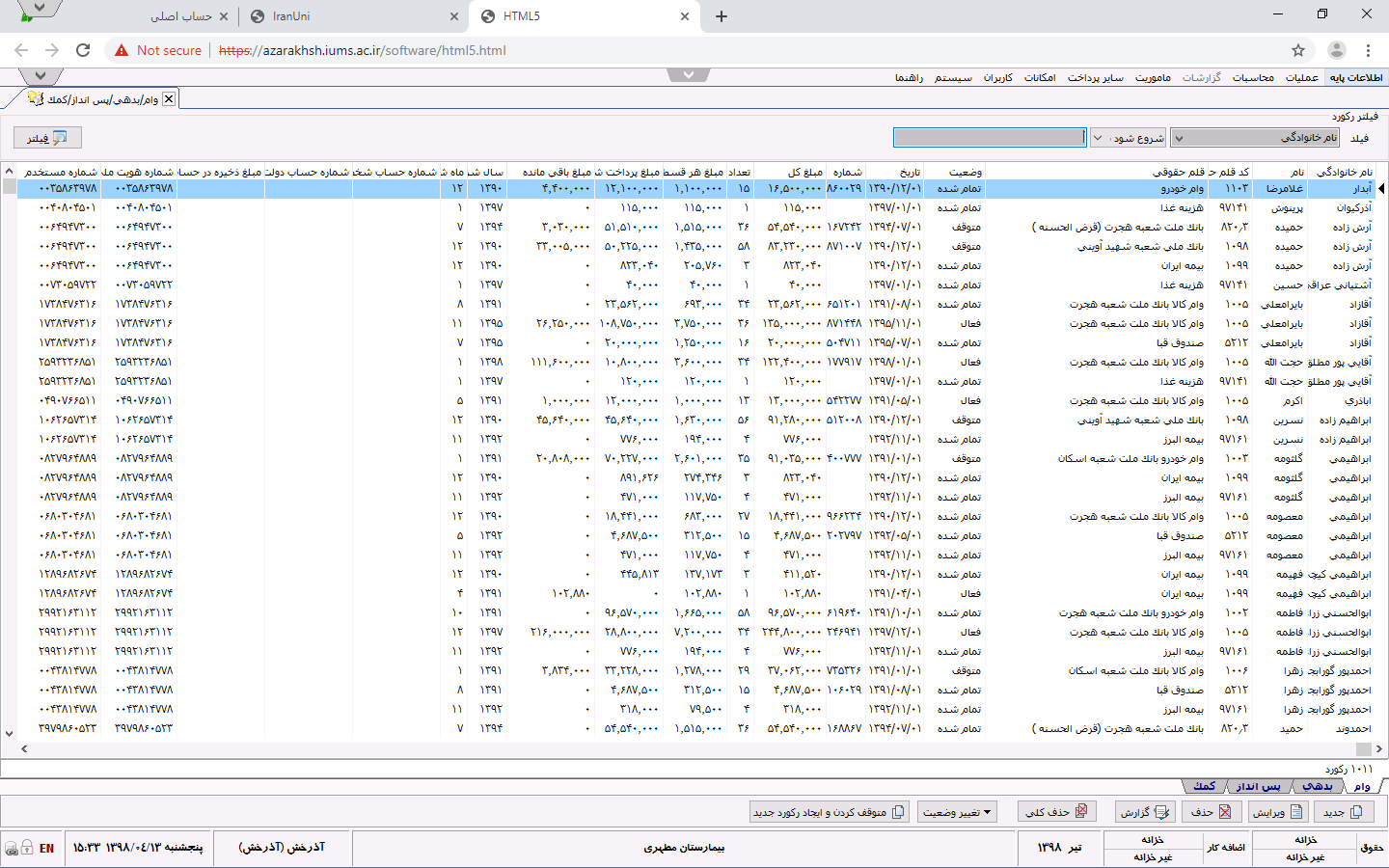Open the اطلاعات پایه menu
Screen dimensions: 1389x868
pos(1356,77)
